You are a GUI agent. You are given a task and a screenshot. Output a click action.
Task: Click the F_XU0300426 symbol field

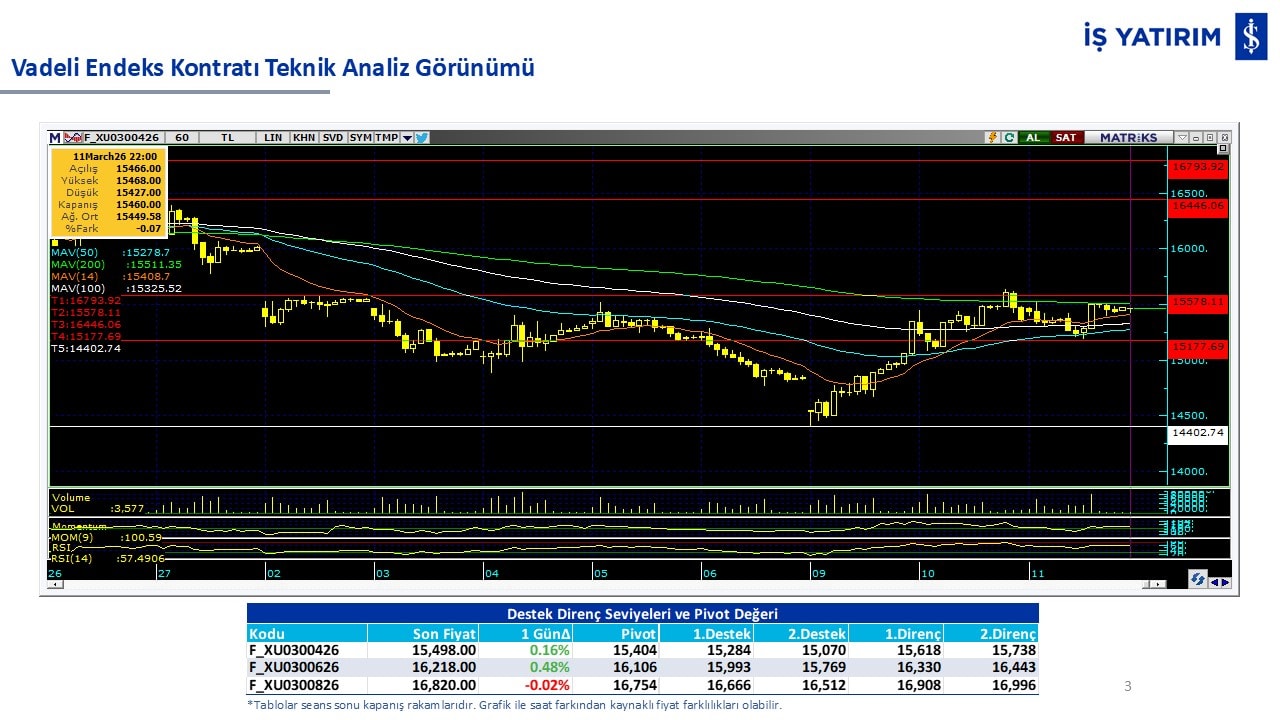(x=122, y=138)
